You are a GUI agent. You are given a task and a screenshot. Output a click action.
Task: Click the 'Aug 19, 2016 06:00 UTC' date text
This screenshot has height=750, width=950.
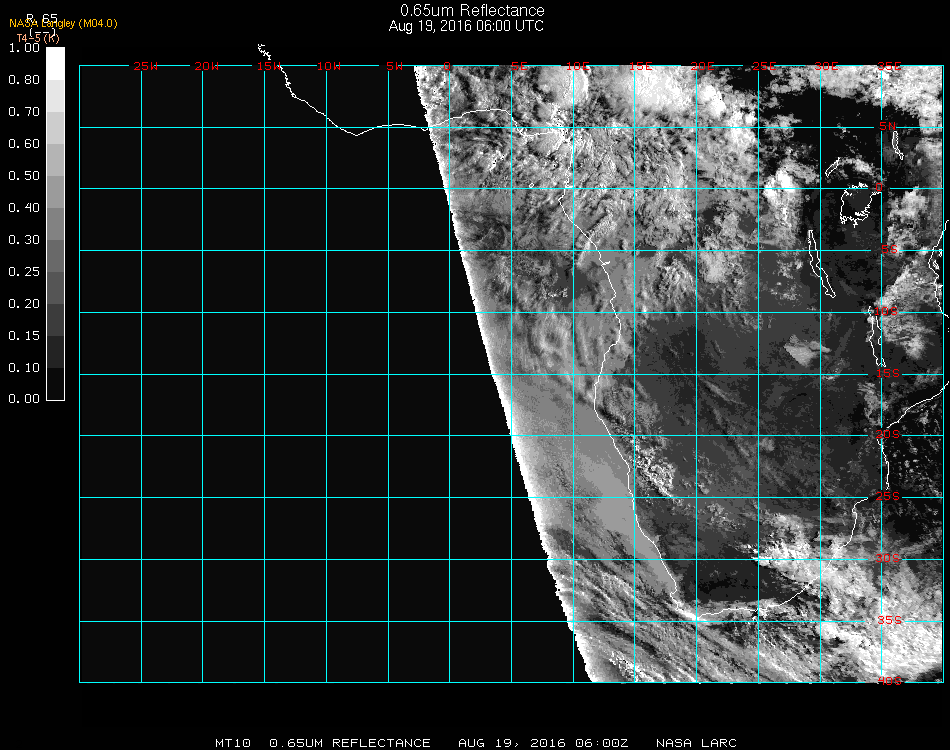click(466, 26)
